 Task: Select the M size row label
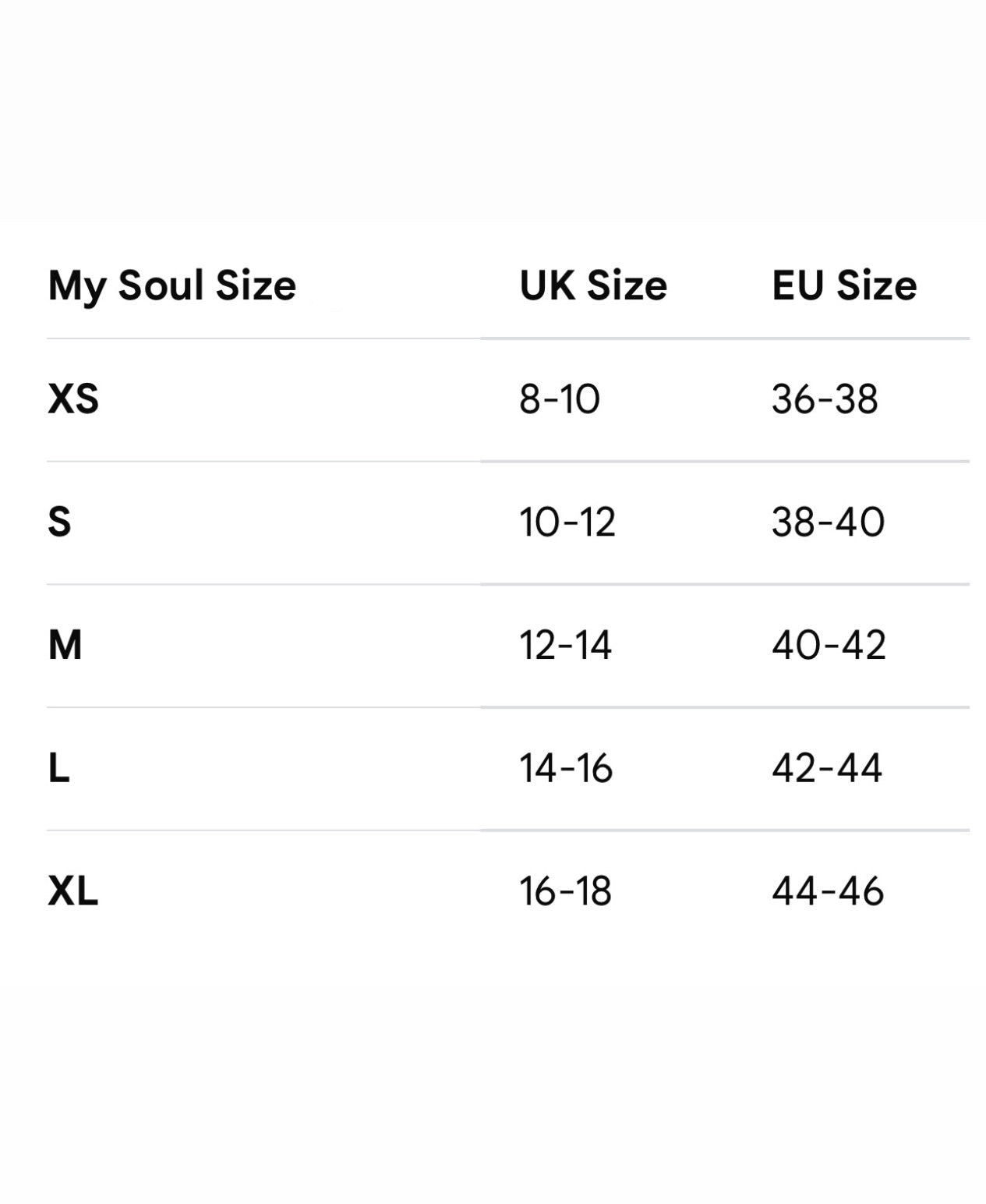[65, 645]
